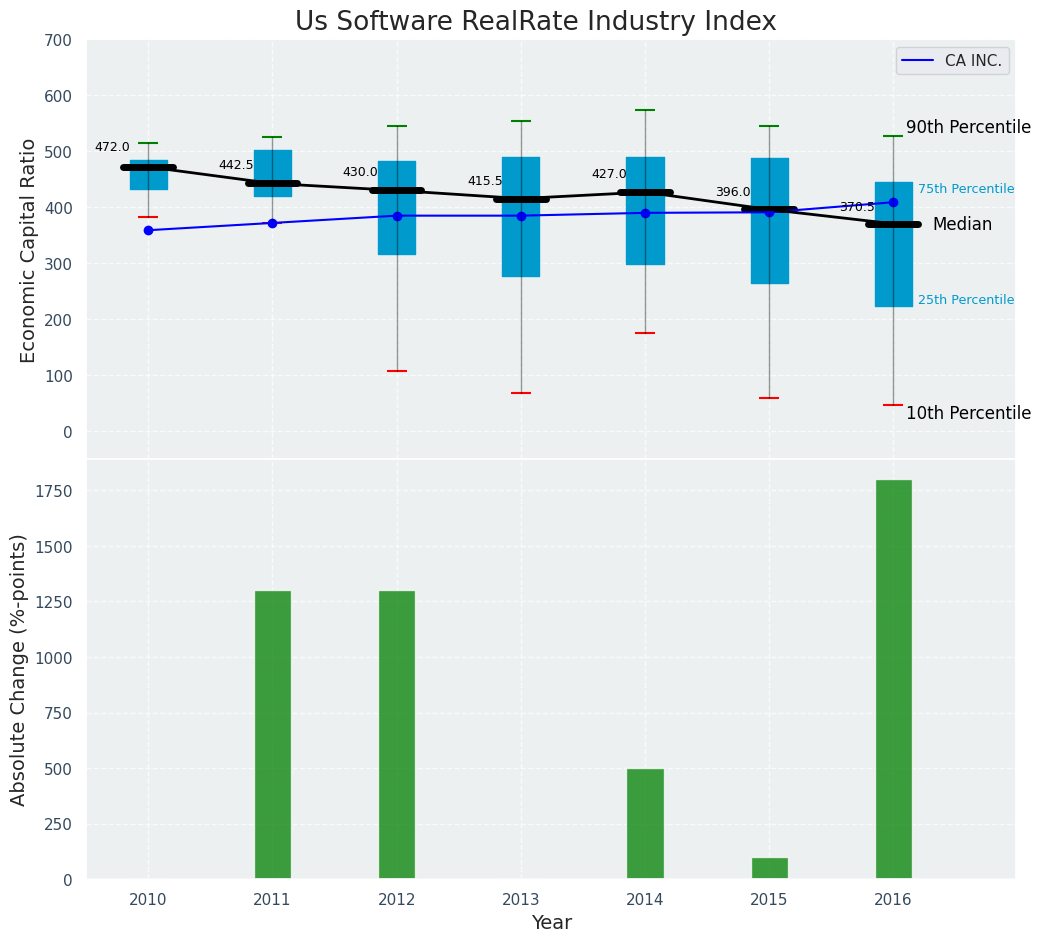Click the 'Median' annotation text
This screenshot has width=1041, height=942.
[x=962, y=225]
